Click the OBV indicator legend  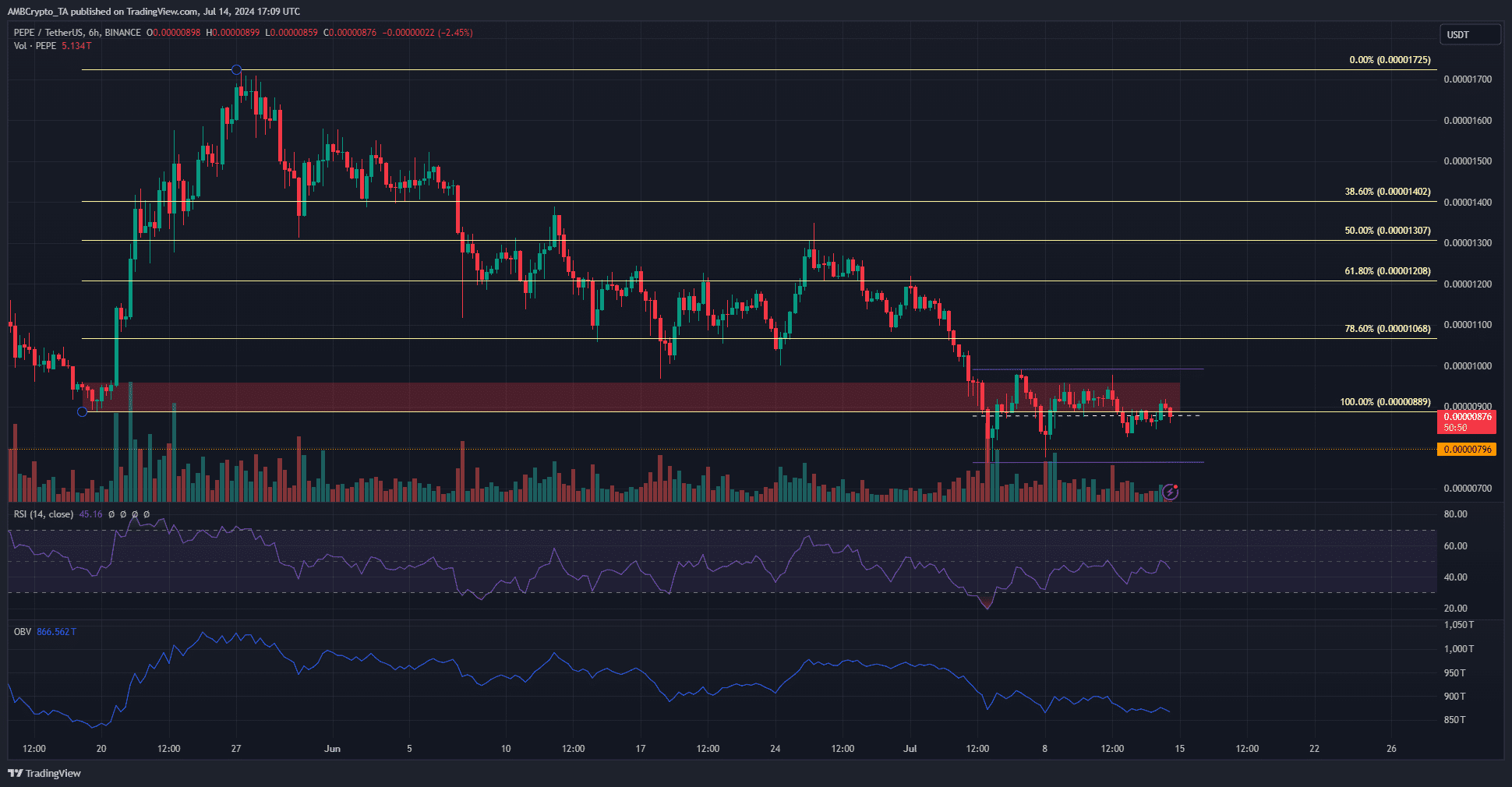click(23, 632)
